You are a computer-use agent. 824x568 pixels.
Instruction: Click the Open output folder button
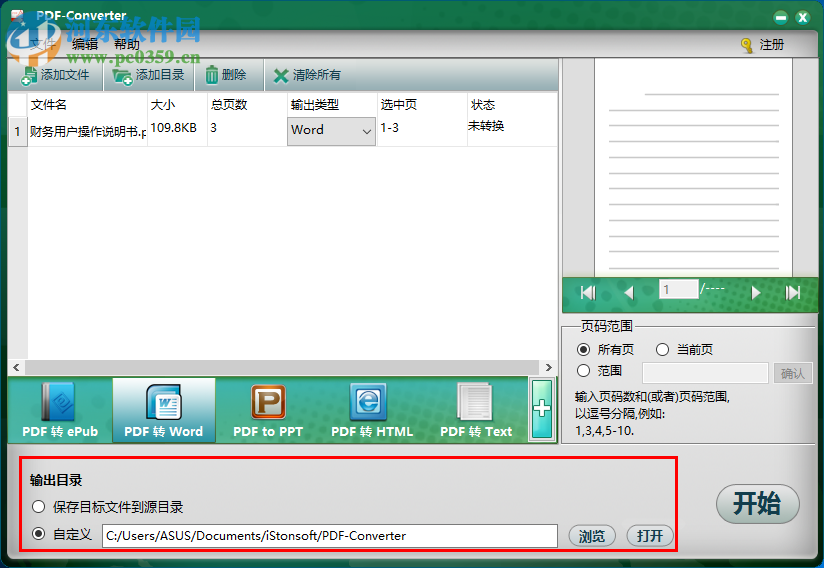pos(650,536)
